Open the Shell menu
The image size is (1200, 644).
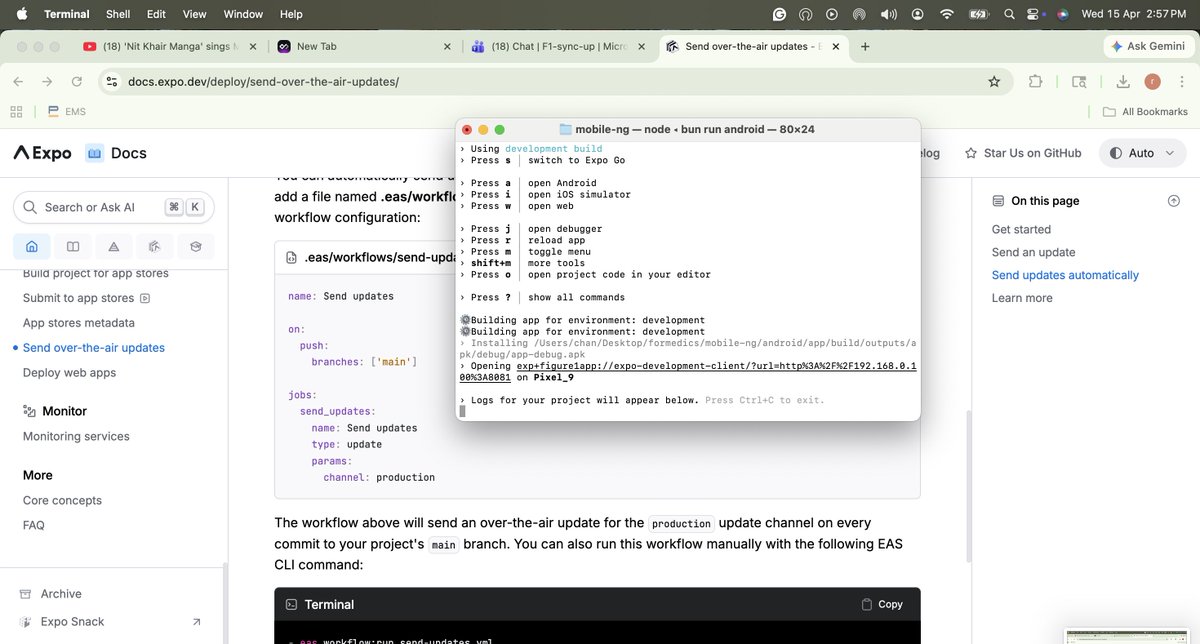[118, 14]
